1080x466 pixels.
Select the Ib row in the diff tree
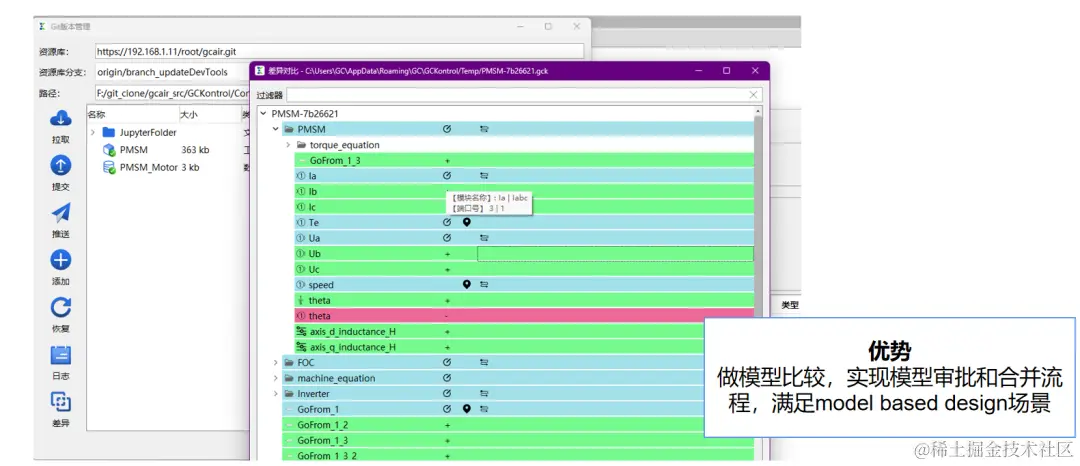524,191
